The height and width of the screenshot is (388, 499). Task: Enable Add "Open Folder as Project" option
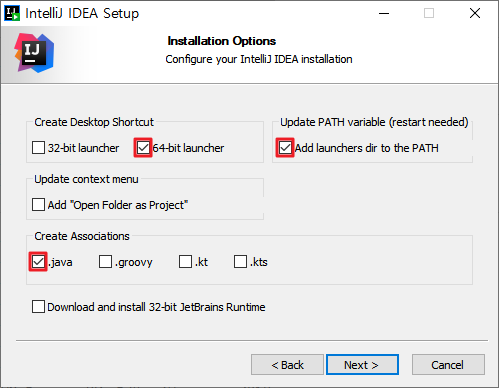[38, 205]
